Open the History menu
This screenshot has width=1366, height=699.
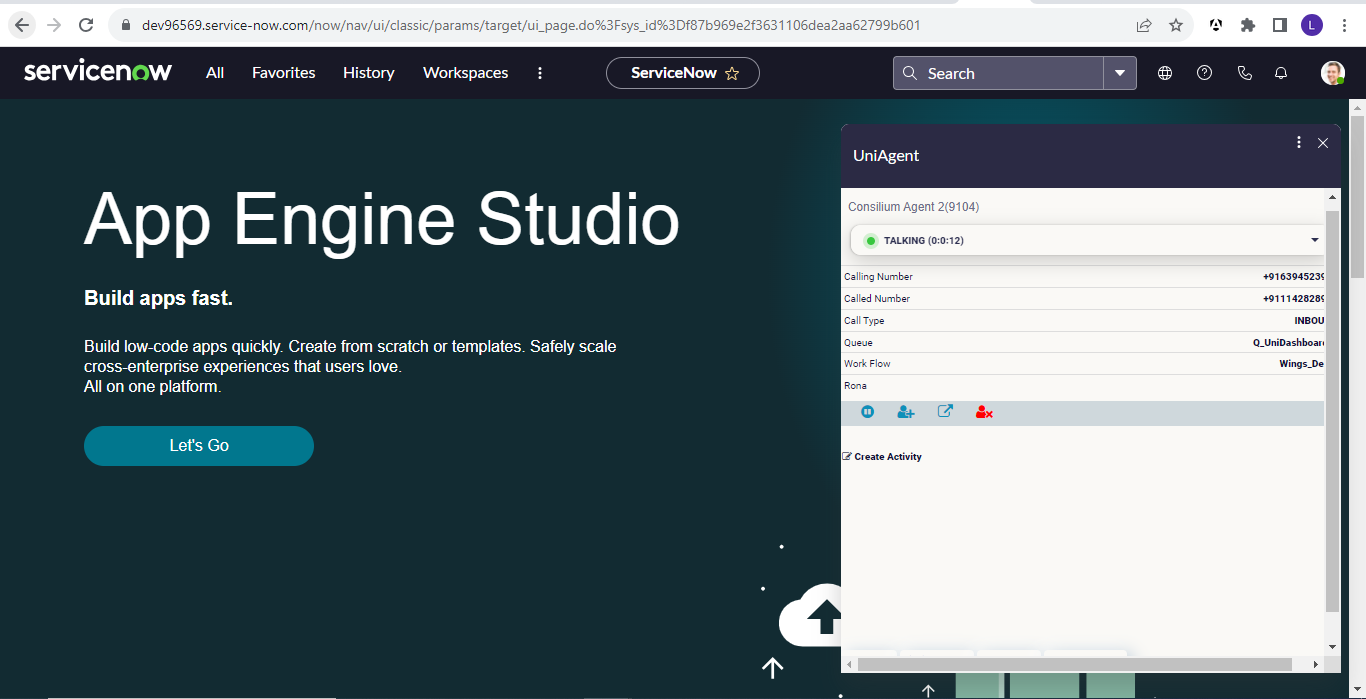point(368,73)
